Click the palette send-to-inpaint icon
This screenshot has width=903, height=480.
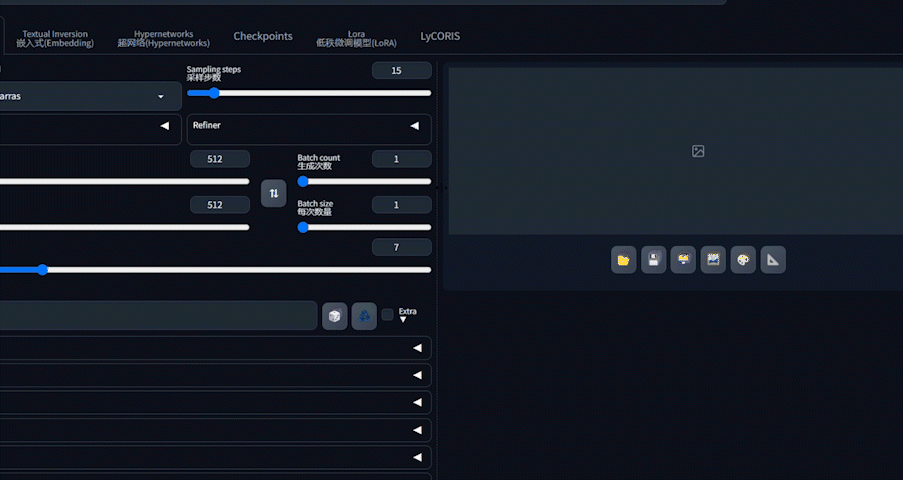743,260
